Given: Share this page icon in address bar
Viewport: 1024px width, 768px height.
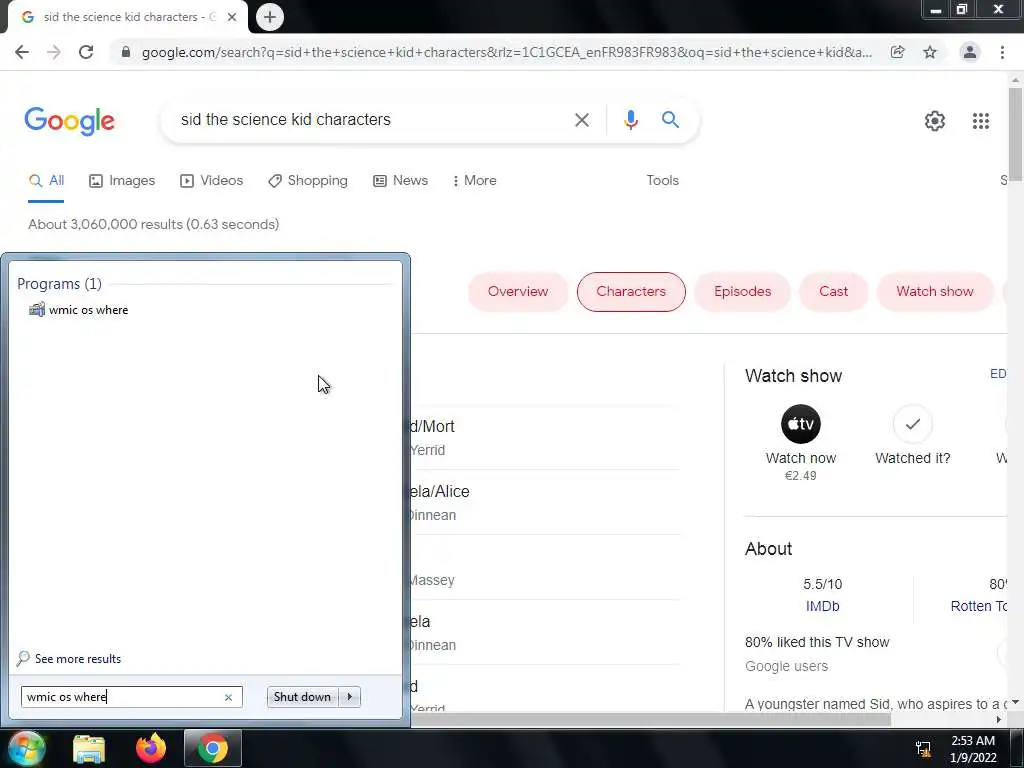Looking at the screenshot, I should coord(898,52).
